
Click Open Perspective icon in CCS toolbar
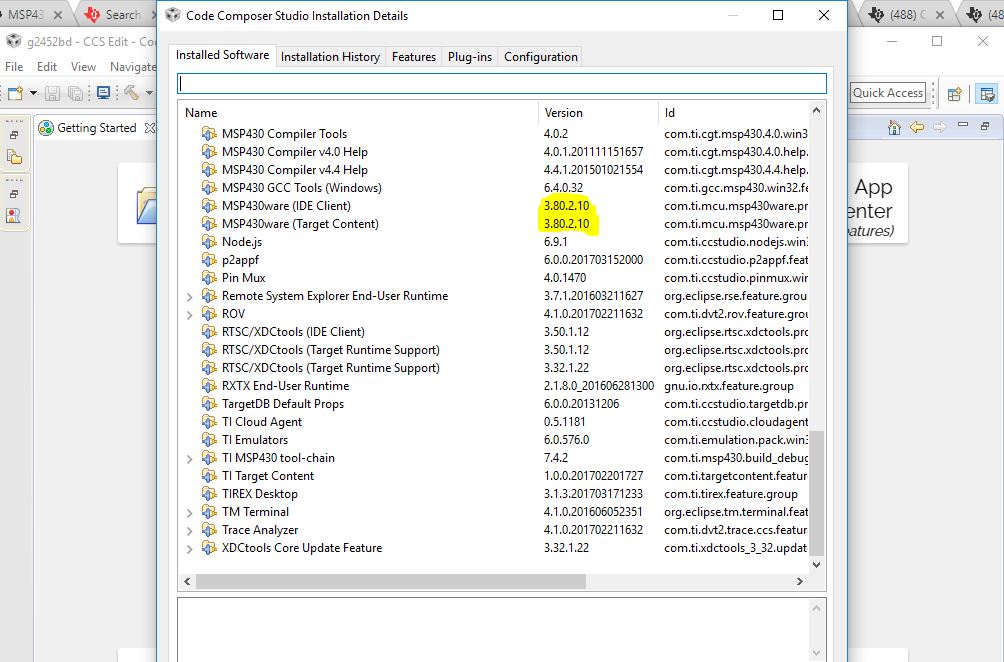point(955,94)
